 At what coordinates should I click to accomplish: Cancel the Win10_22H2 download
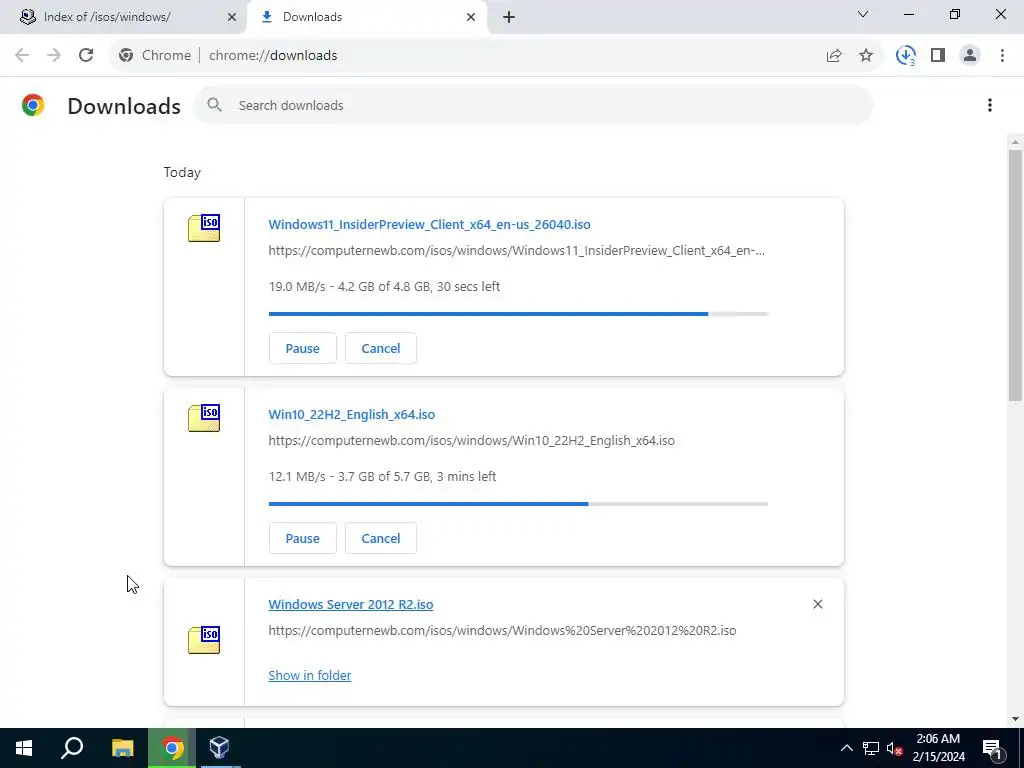pos(381,538)
